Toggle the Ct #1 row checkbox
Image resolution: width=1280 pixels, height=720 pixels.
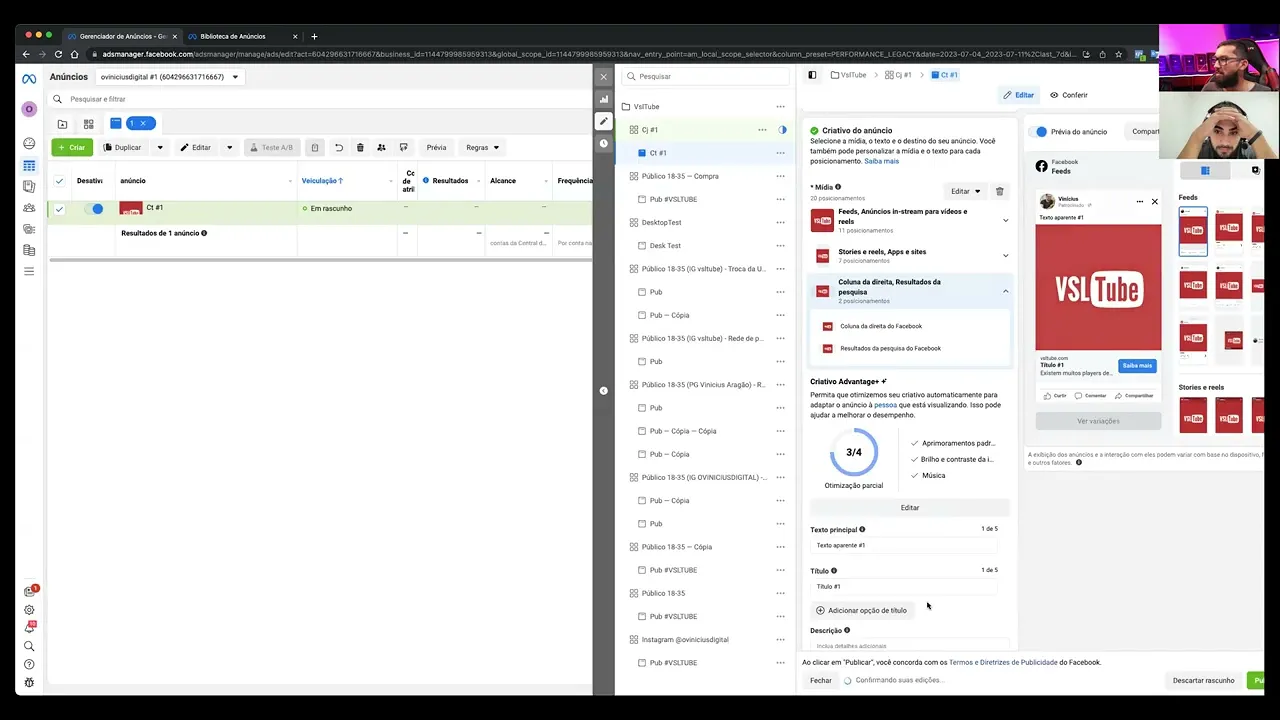click(59, 209)
